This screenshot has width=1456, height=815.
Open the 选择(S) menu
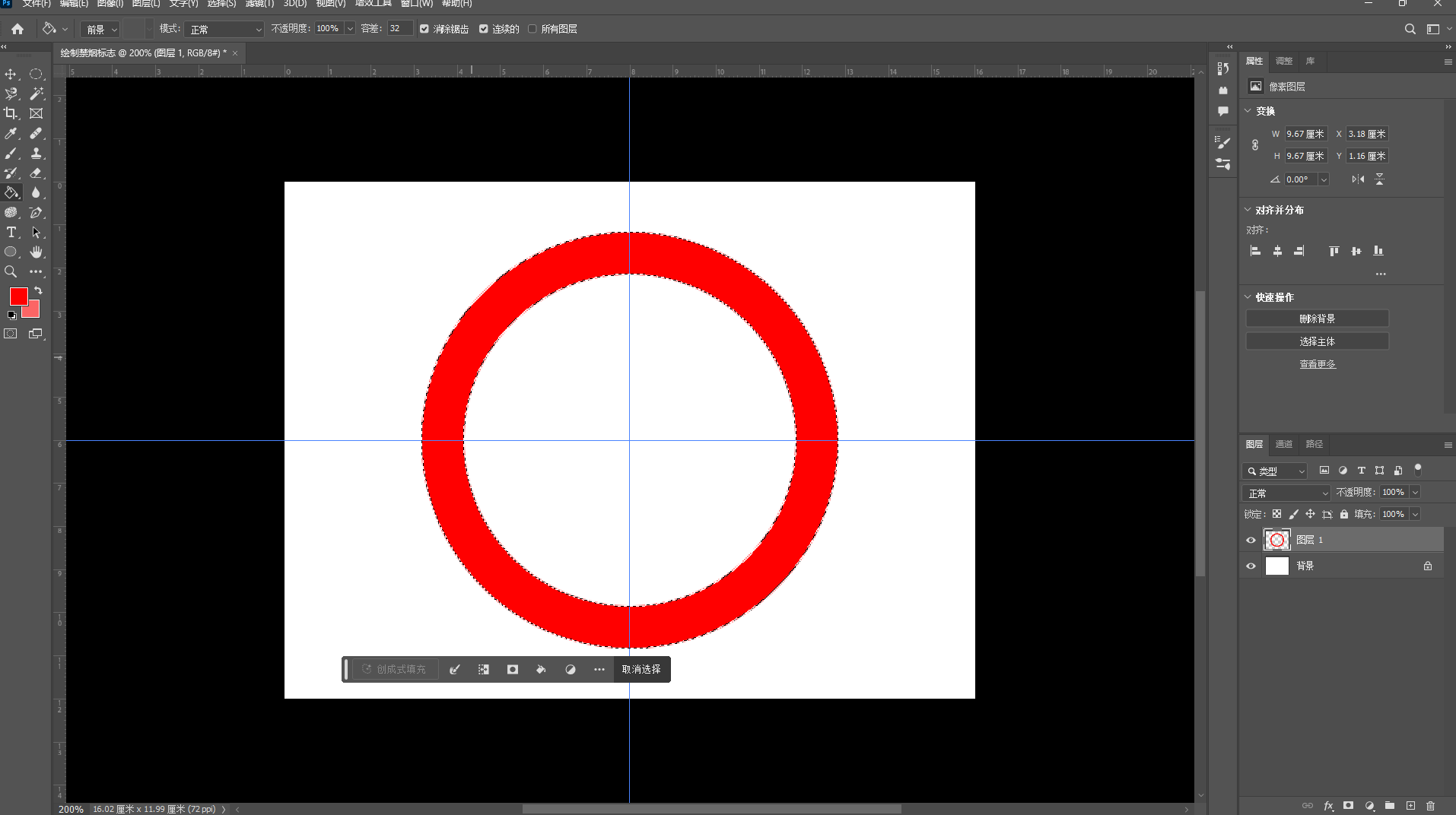(221, 4)
